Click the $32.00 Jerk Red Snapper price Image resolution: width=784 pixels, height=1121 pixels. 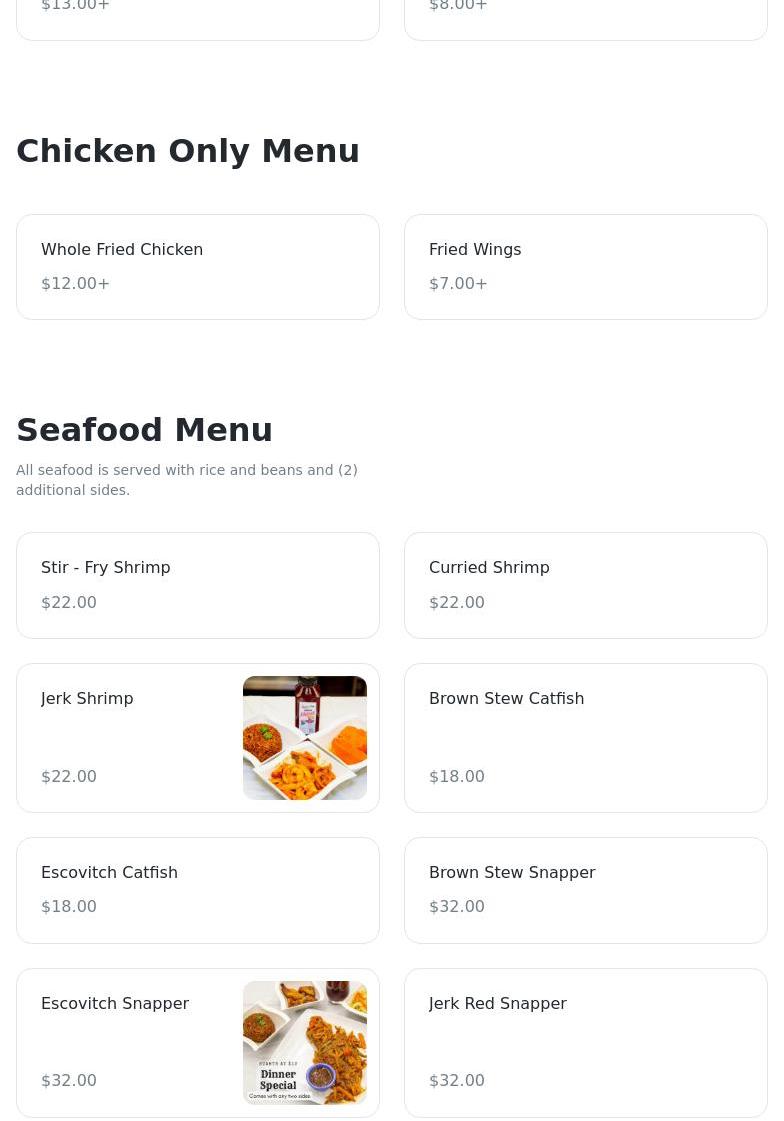click(x=457, y=1080)
